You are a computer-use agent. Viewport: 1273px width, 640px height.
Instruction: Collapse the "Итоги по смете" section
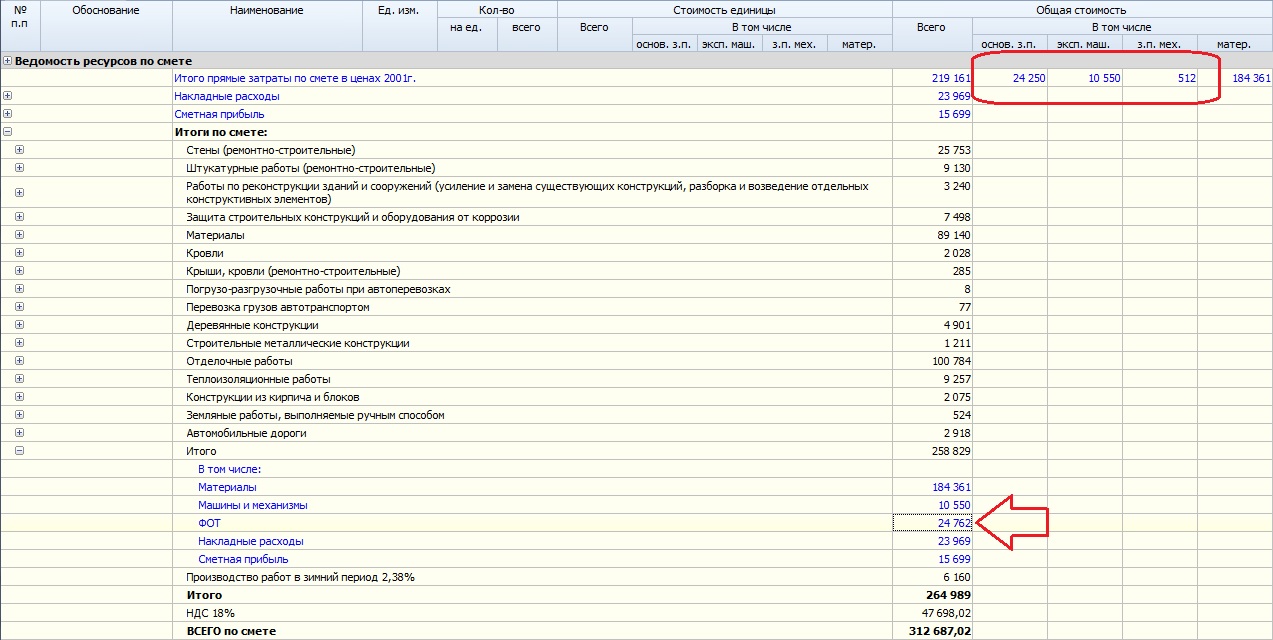pyautogui.click(x=8, y=132)
